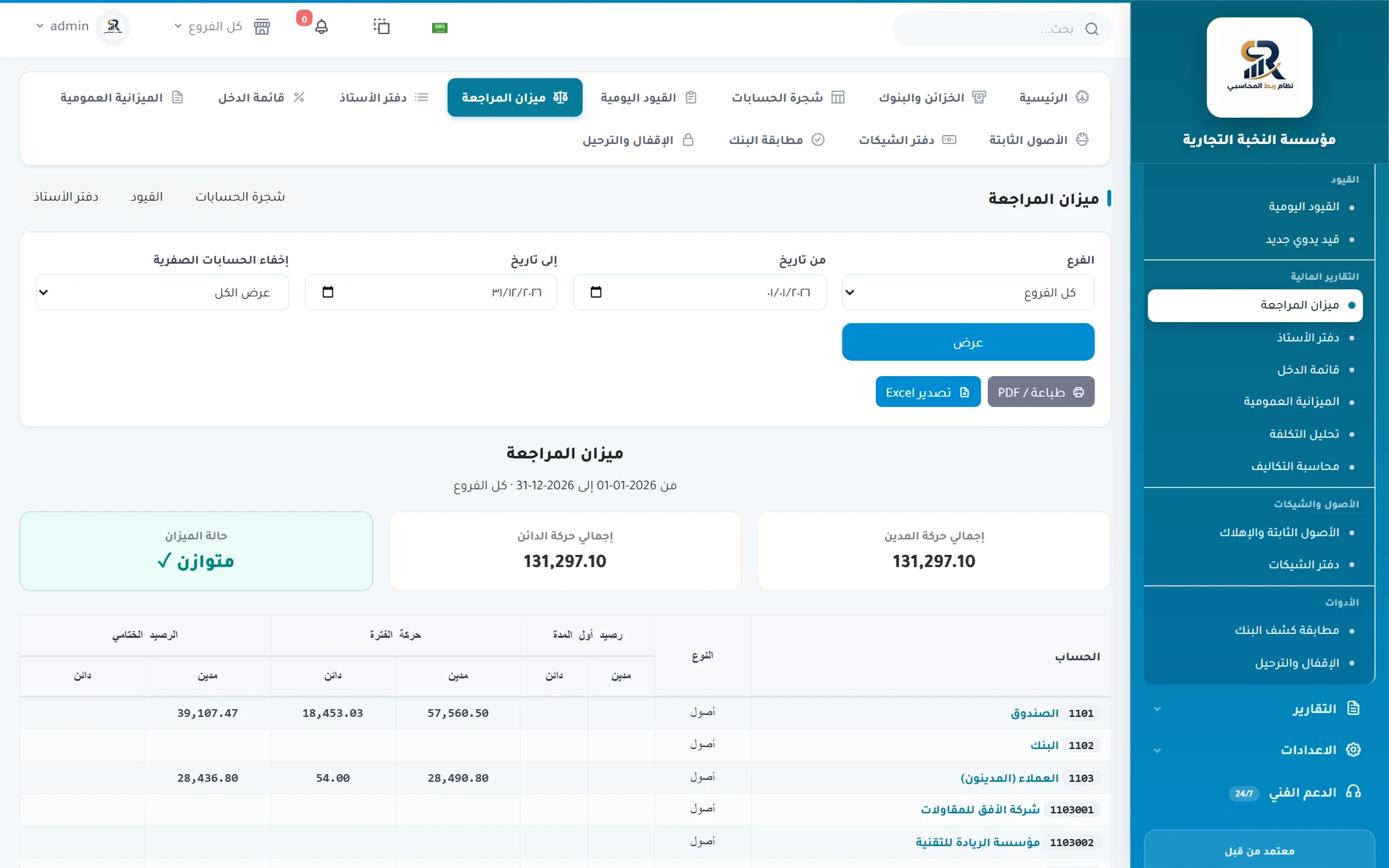Switch to قائمة الدخل tab
This screenshot has height=868, width=1389.
click(261, 97)
